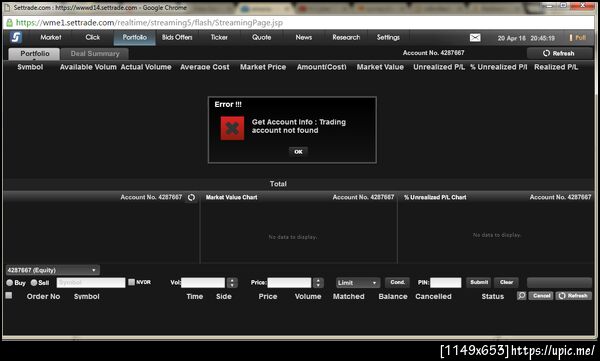Switch to the Deal Summary tab
The width and height of the screenshot is (600, 361).
[95, 54]
